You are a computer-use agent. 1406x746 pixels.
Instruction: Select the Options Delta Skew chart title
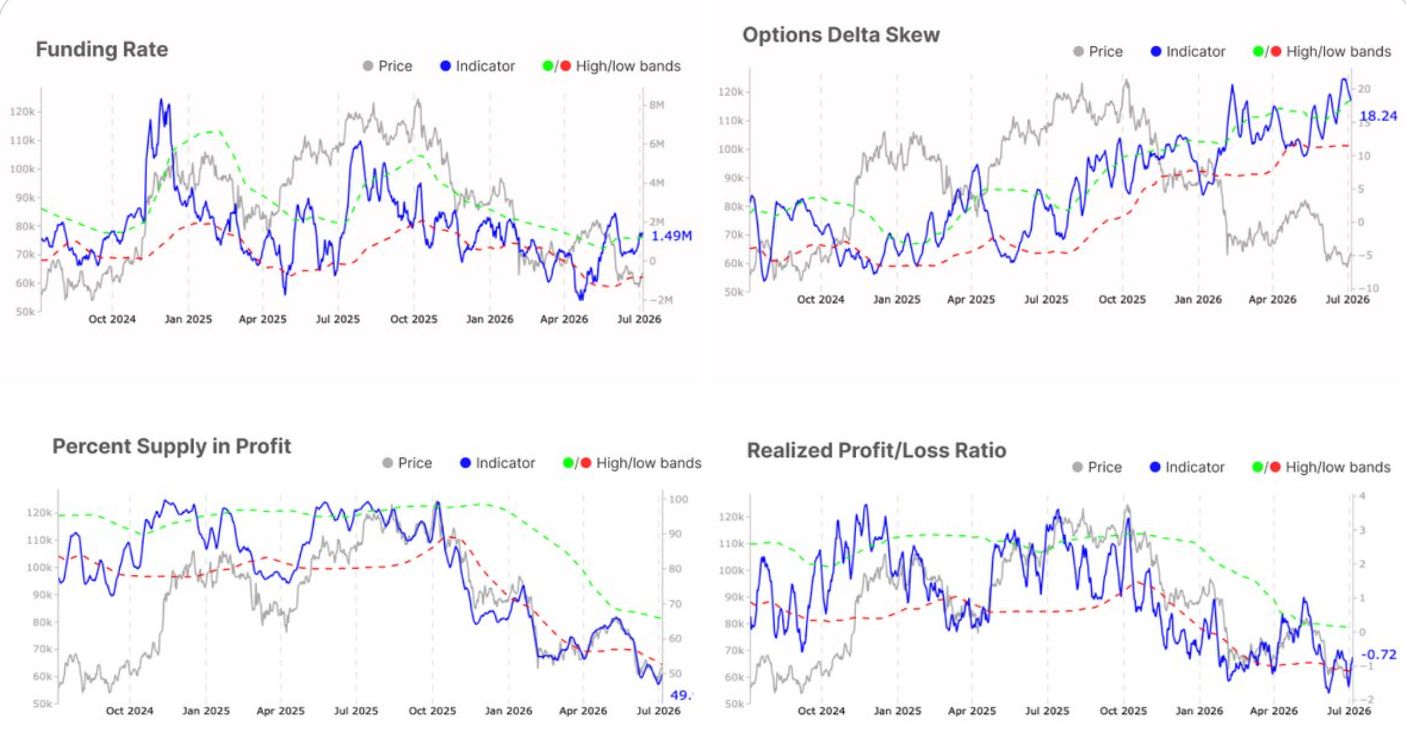(x=841, y=35)
